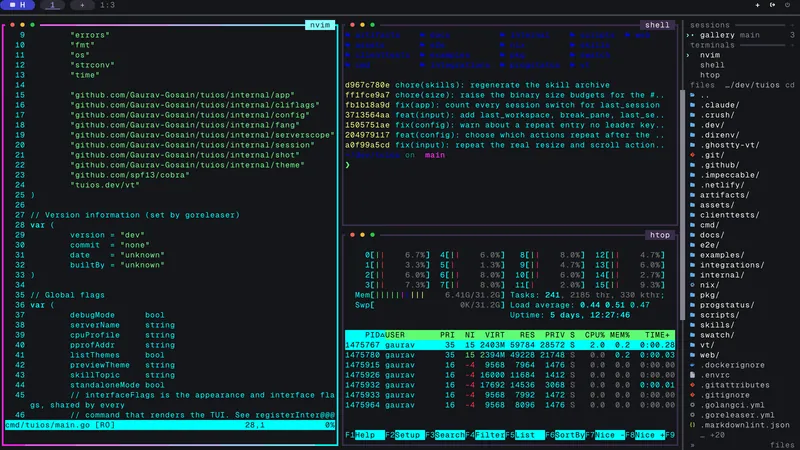The height and width of the screenshot is (450, 800).
Task: Open the .ghostty-vt/ folder icon
Action: (692, 145)
